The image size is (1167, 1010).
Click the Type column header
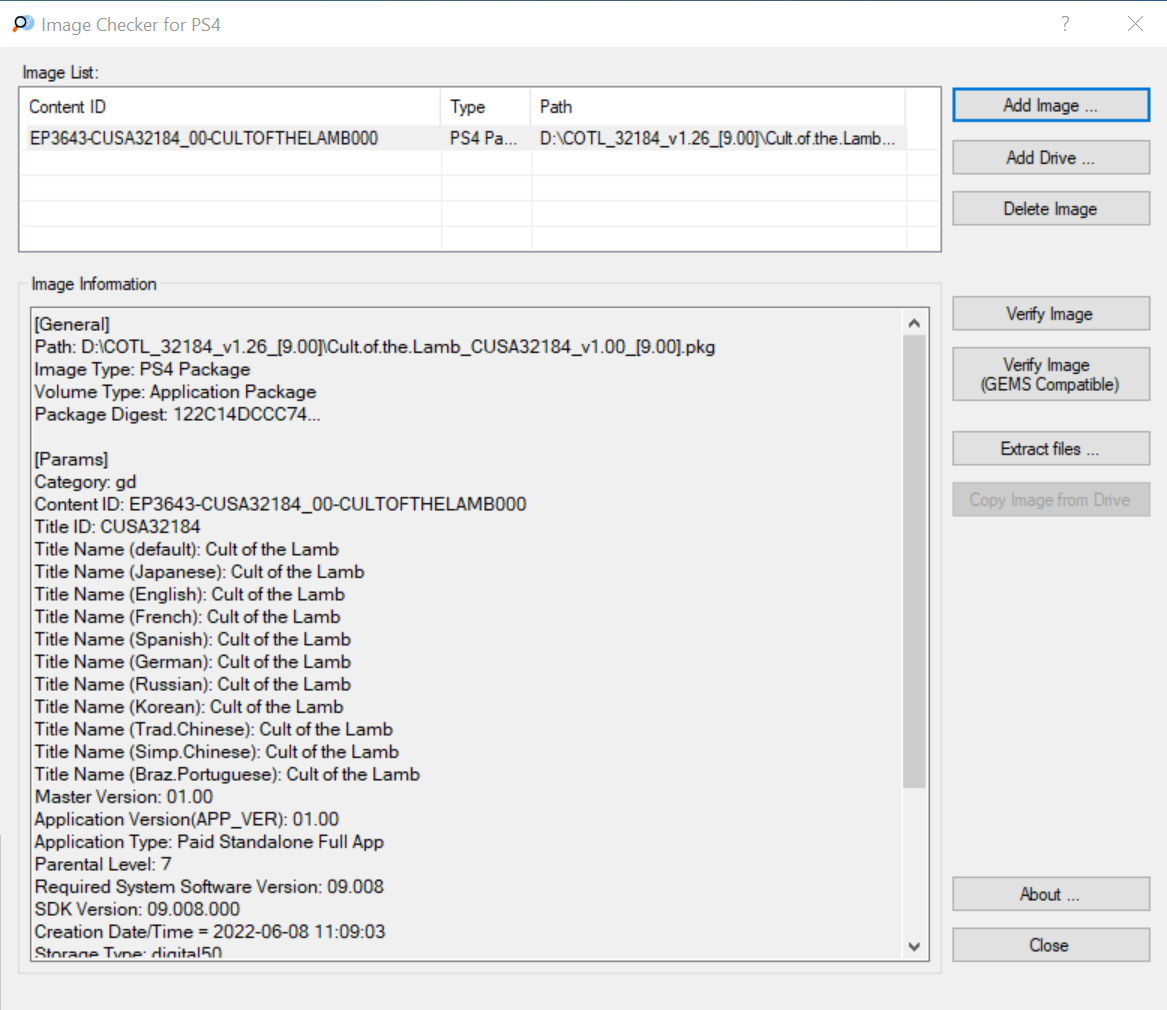[x=485, y=107]
